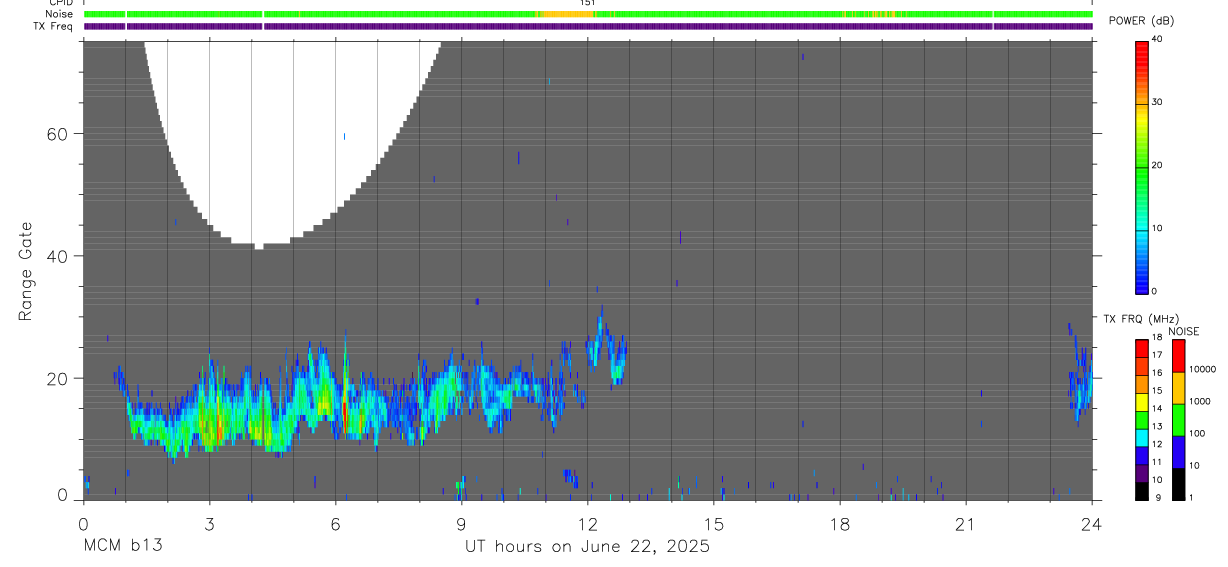Click the purple TX Freq strip
Screen dimensions: 1228x567
(x=588, y=26)
